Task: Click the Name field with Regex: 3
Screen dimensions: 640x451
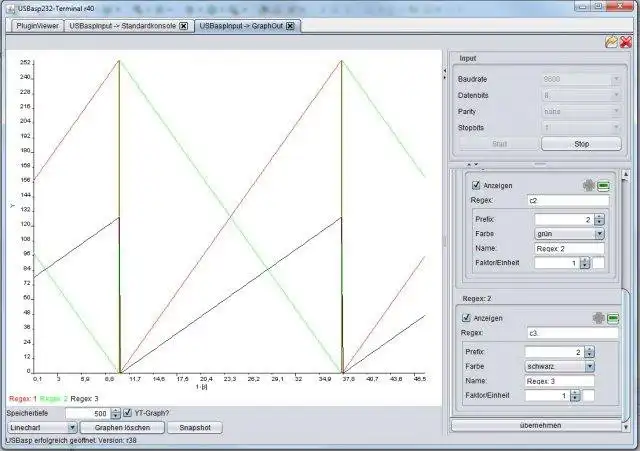Action: 560,381
